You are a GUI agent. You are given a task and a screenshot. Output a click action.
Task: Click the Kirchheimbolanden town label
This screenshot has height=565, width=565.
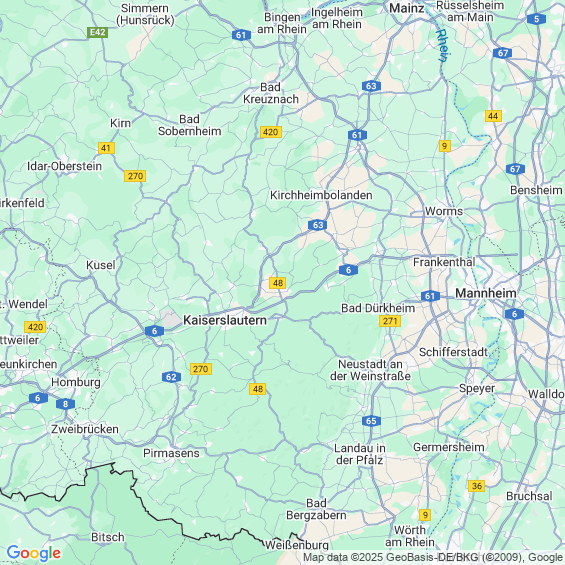321,195
